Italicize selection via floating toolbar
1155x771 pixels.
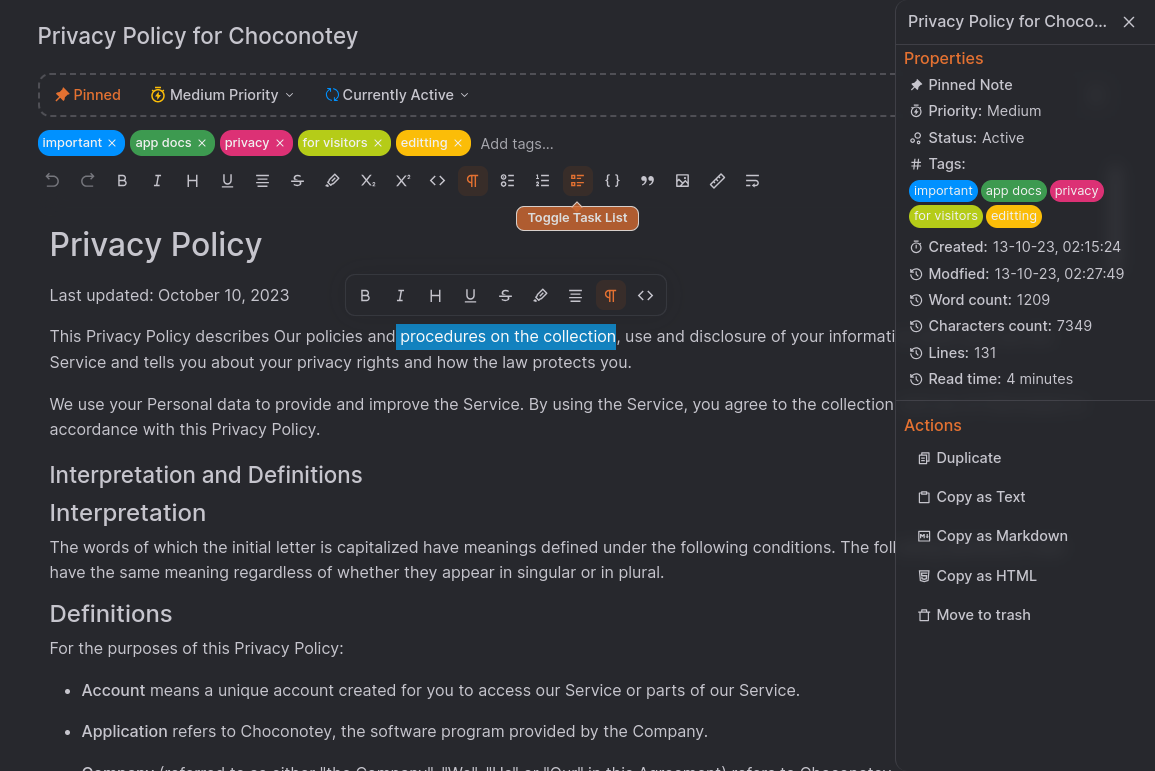tap(400, 295)
